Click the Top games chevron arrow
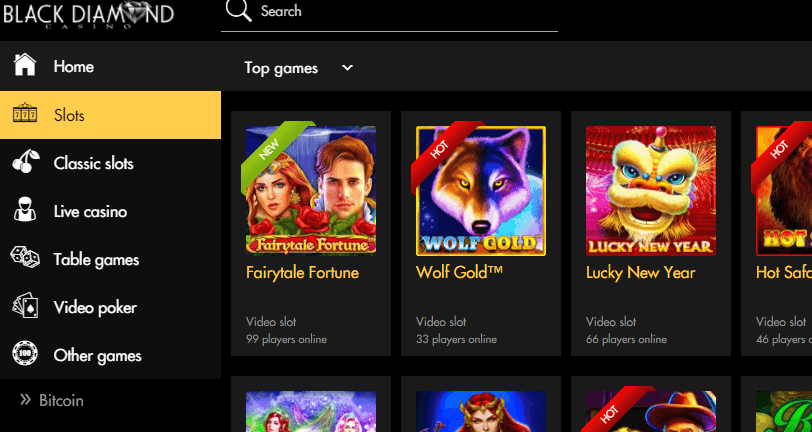The width and height of the screenshot is (812, 432). click(x=347, y=67)
